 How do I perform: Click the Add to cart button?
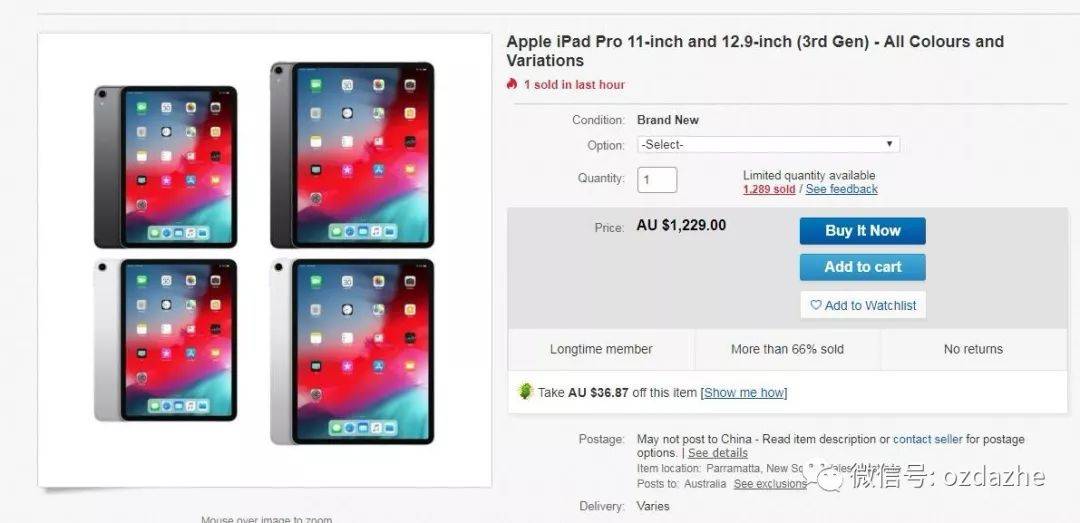[862, 267]
